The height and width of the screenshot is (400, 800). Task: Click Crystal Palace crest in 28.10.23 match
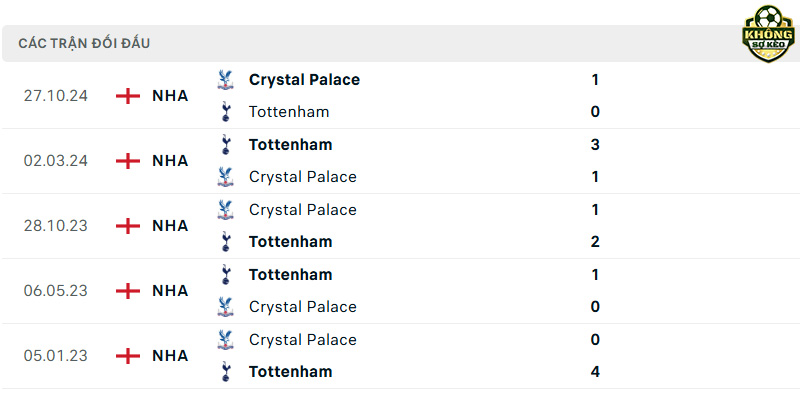(224, 210)
